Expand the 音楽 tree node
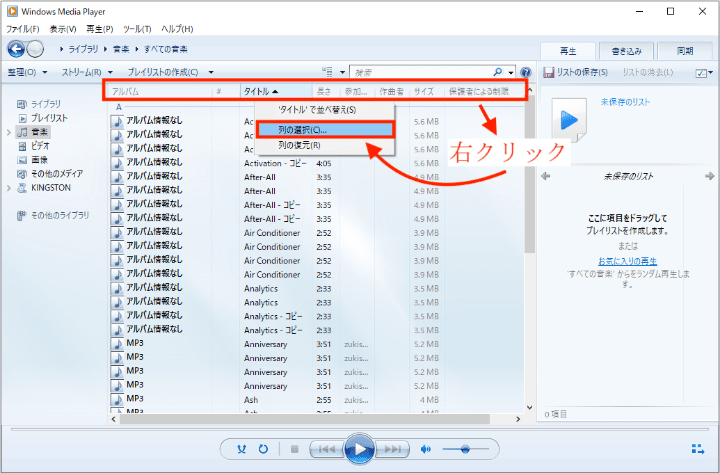Image resolution: width=720 pixels, height=473 pixels. point(9,132)
